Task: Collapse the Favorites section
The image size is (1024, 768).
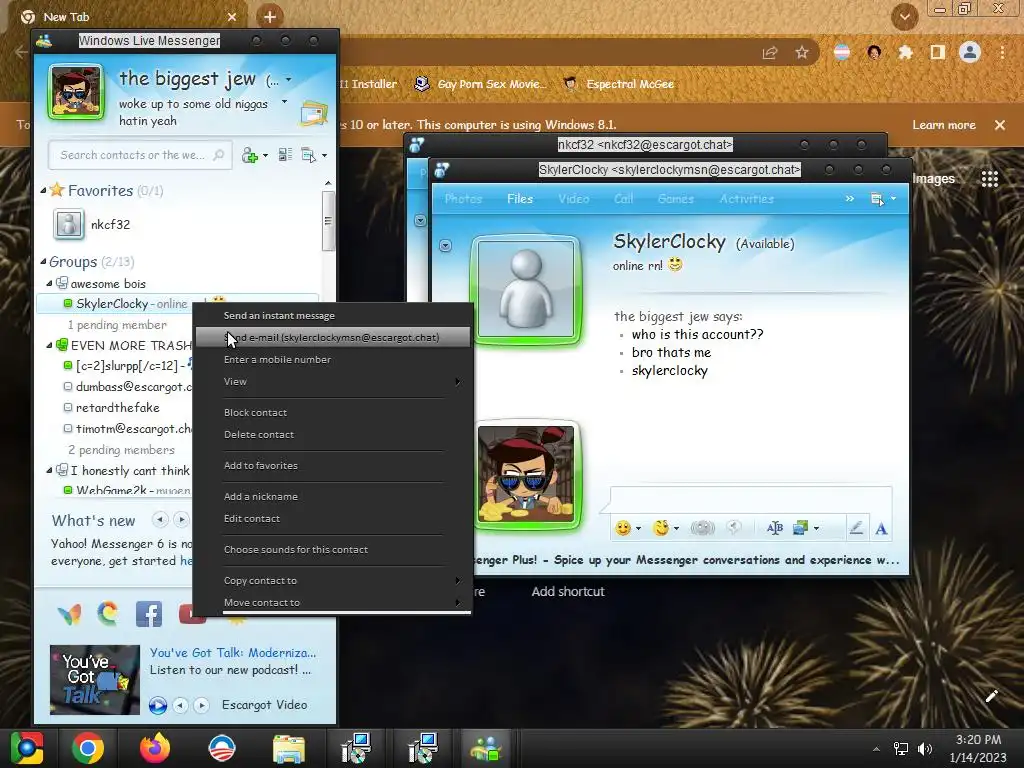Action: [43, 191]
